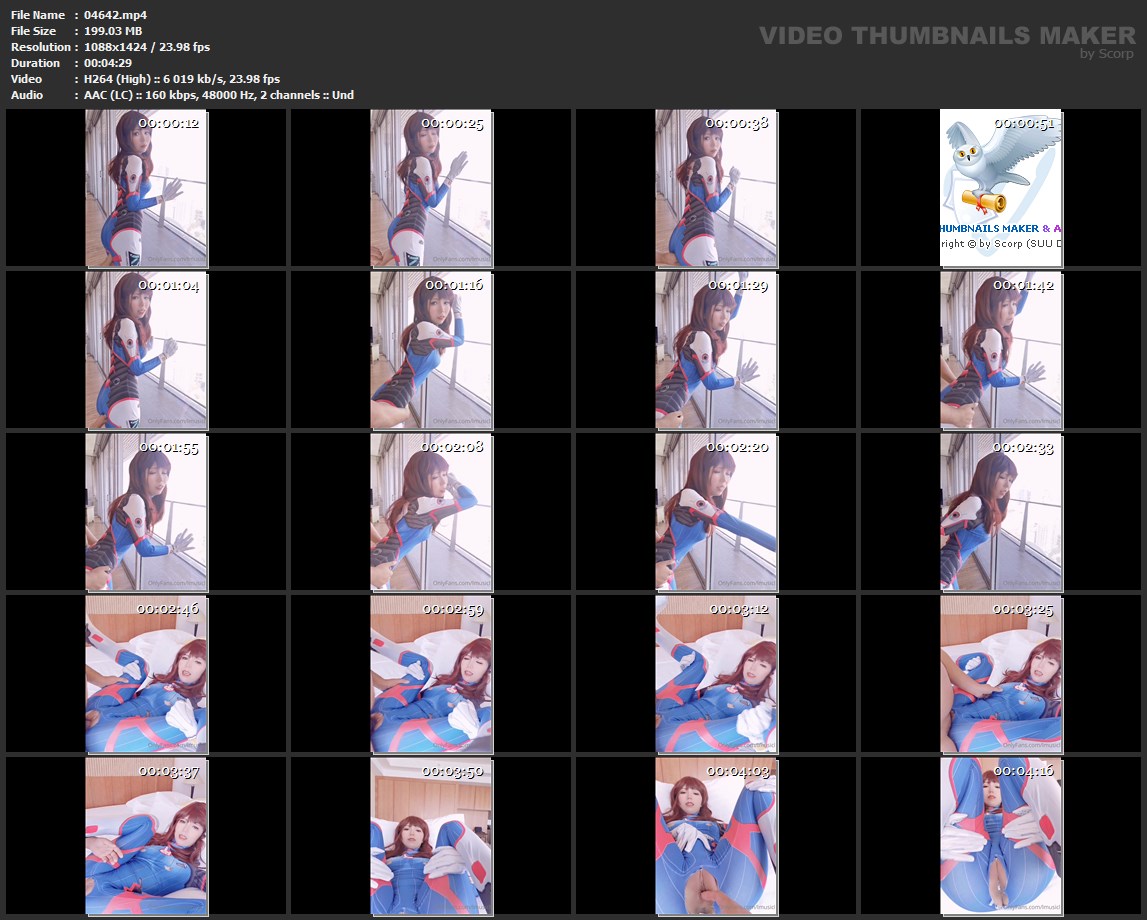Click the thumbnail labeled 00:01:16
Image resolution: width=1147 pixels, height=920 pixels.
point(431,350)
